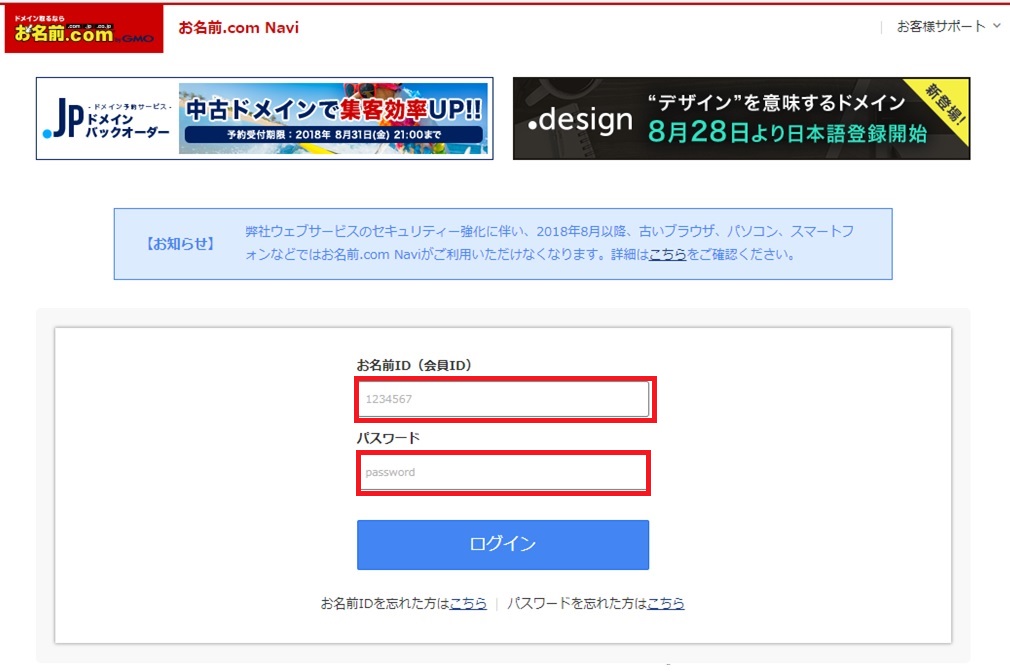1010x672 pixels.
Task: Click the お名前.com logo
Action: [84, 29]
